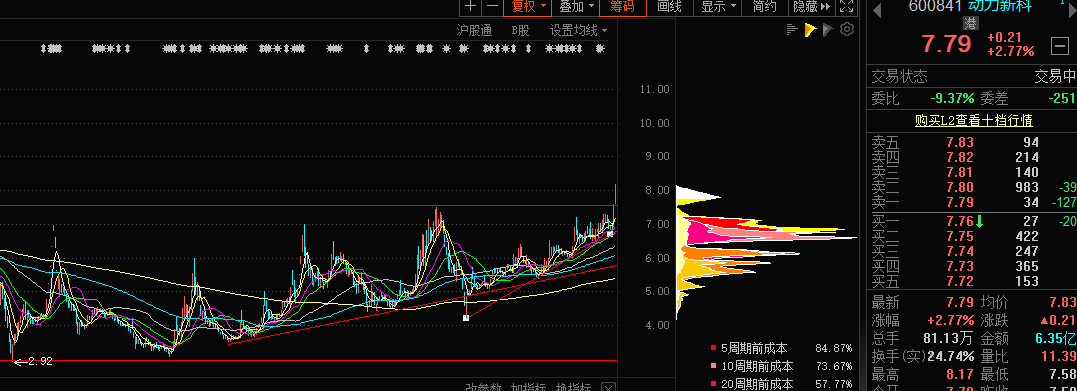Collapse quote panel with minus box

(x=1060, y=47)
